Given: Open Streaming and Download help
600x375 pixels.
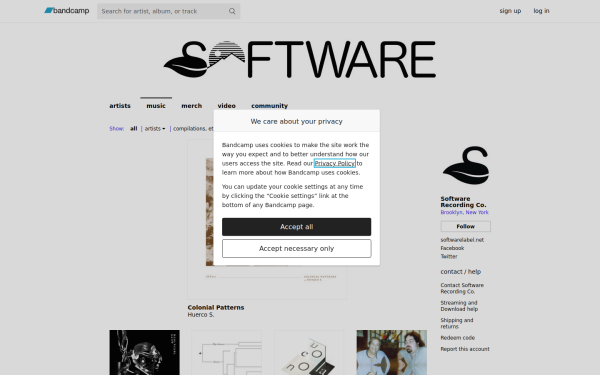Looking at the screenshot, I should point(459,306).
